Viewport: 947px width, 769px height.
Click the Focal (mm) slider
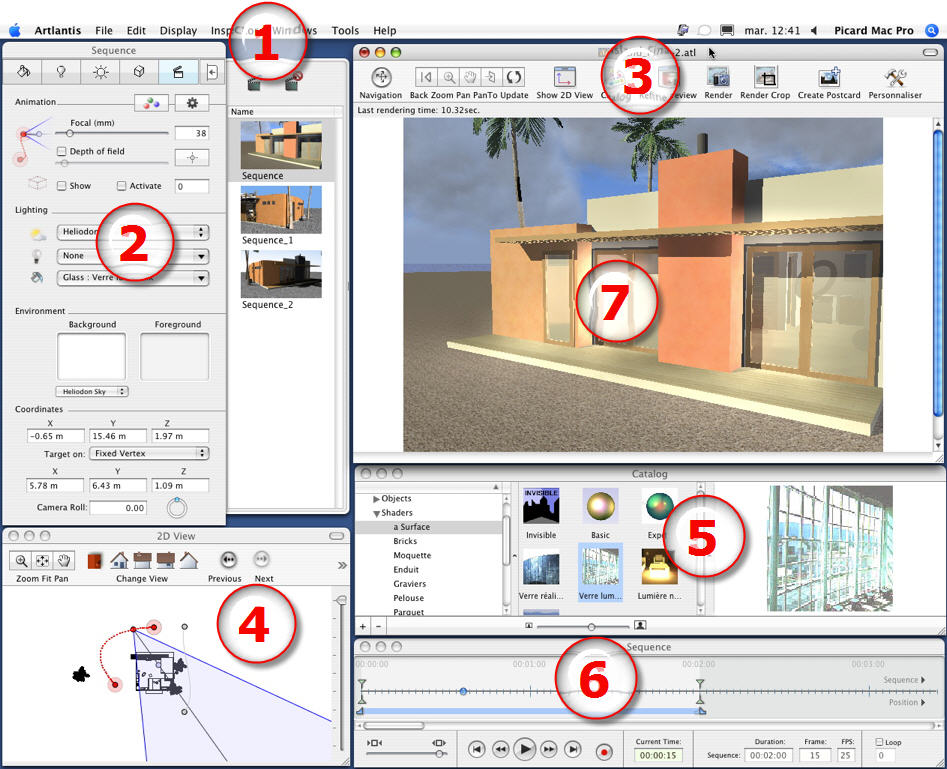[112, 132]
